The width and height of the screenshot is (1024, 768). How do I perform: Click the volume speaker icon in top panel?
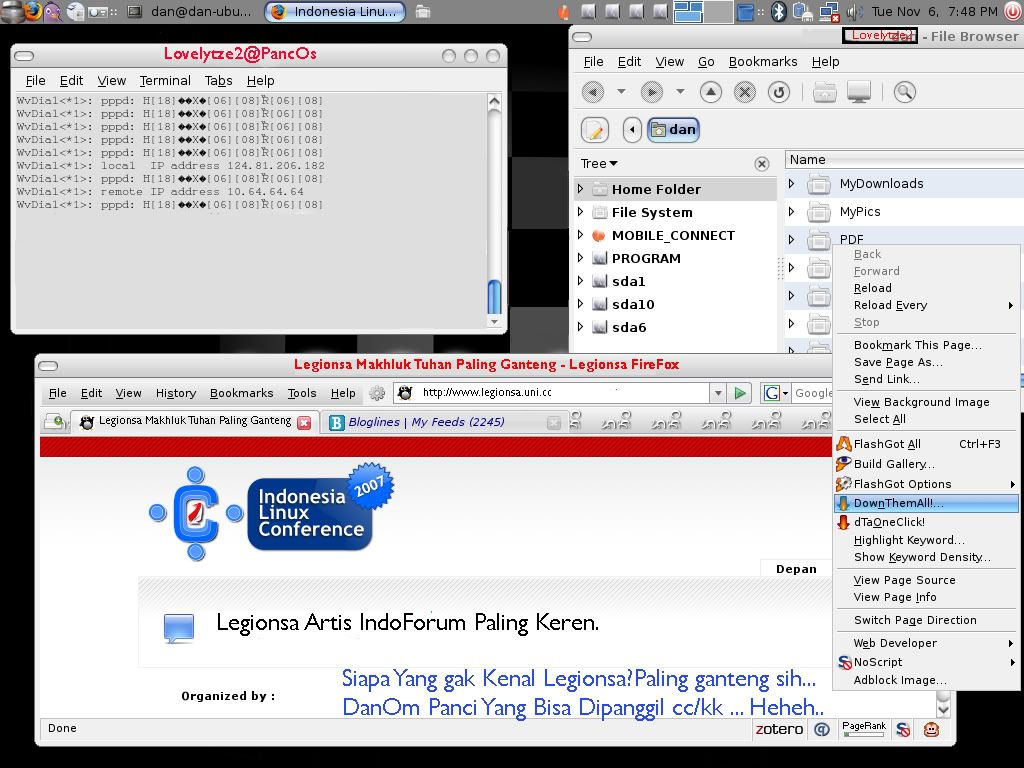click(x=854, y=11)
